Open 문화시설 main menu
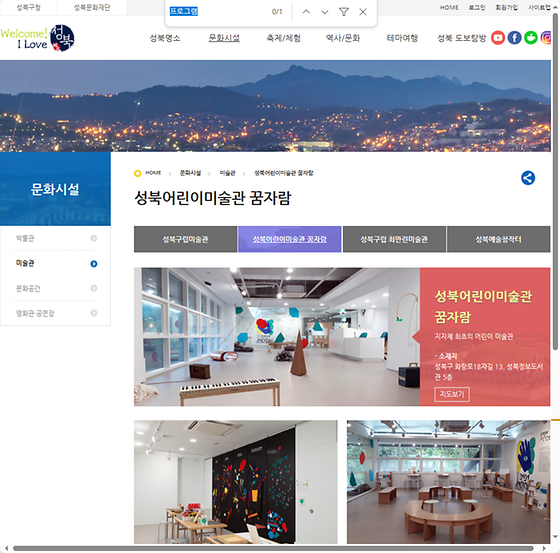 pos(224,38)
